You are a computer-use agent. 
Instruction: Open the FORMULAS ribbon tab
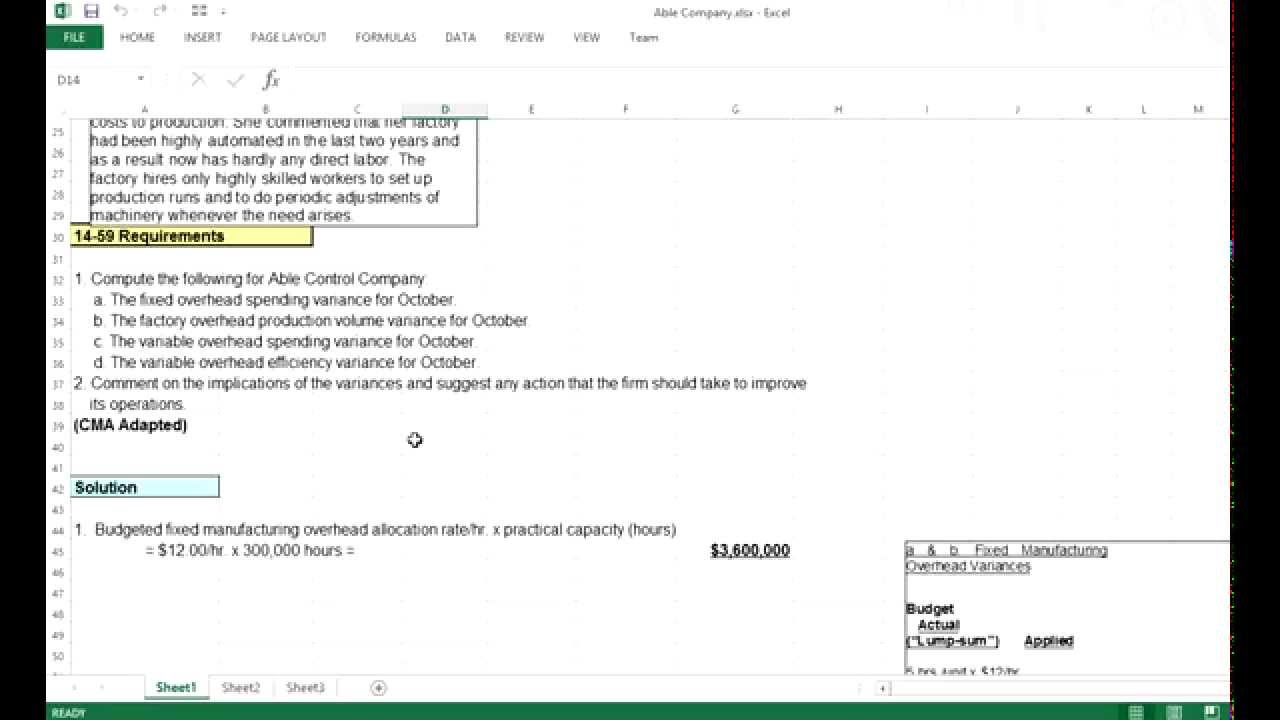[x=386, y=37]
